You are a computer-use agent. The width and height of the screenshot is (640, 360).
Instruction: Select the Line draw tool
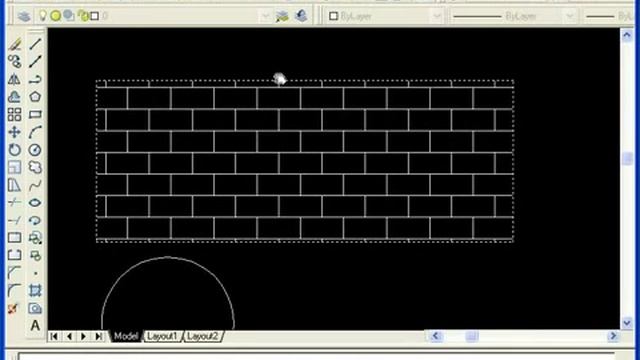point(35,44)
